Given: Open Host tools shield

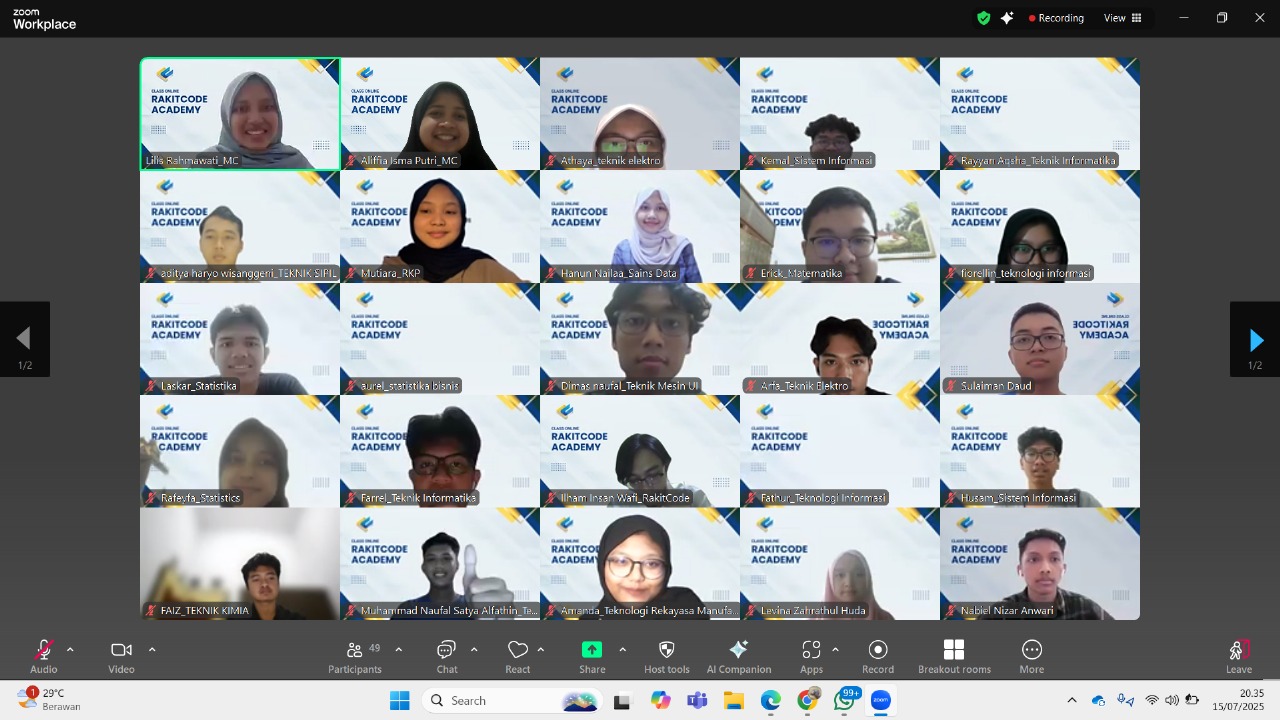Looking at the screenshot, I should coord(667,657).
